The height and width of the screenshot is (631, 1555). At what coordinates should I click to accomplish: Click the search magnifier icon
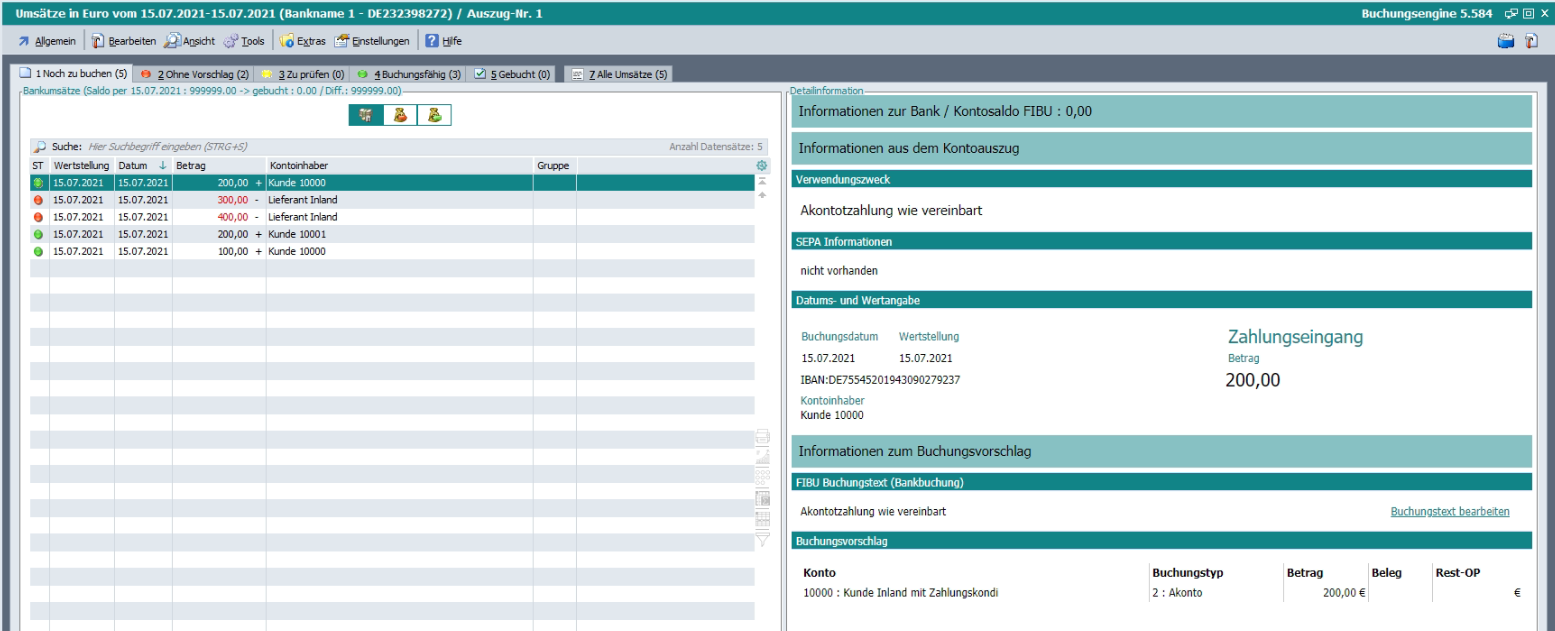[40, 147]
